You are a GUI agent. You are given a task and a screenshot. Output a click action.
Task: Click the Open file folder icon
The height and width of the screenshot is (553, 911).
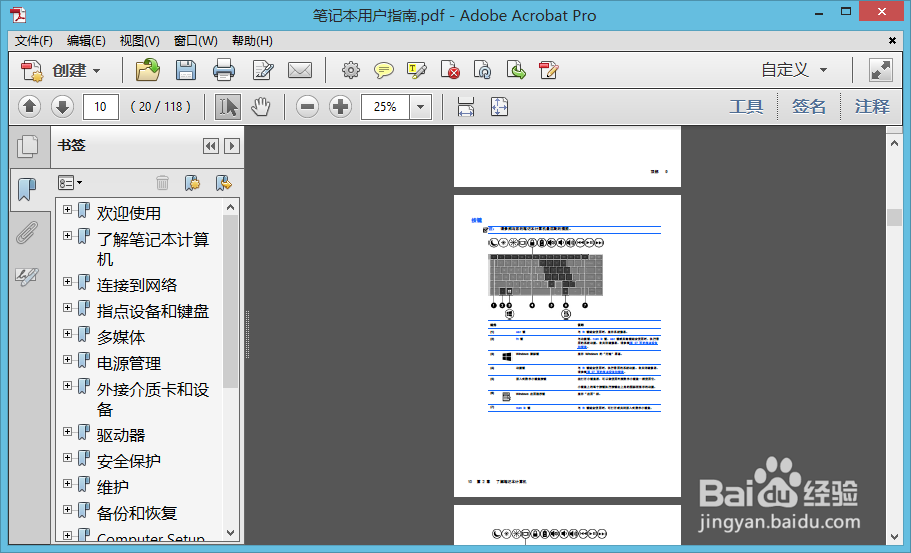tap(148, 70)
